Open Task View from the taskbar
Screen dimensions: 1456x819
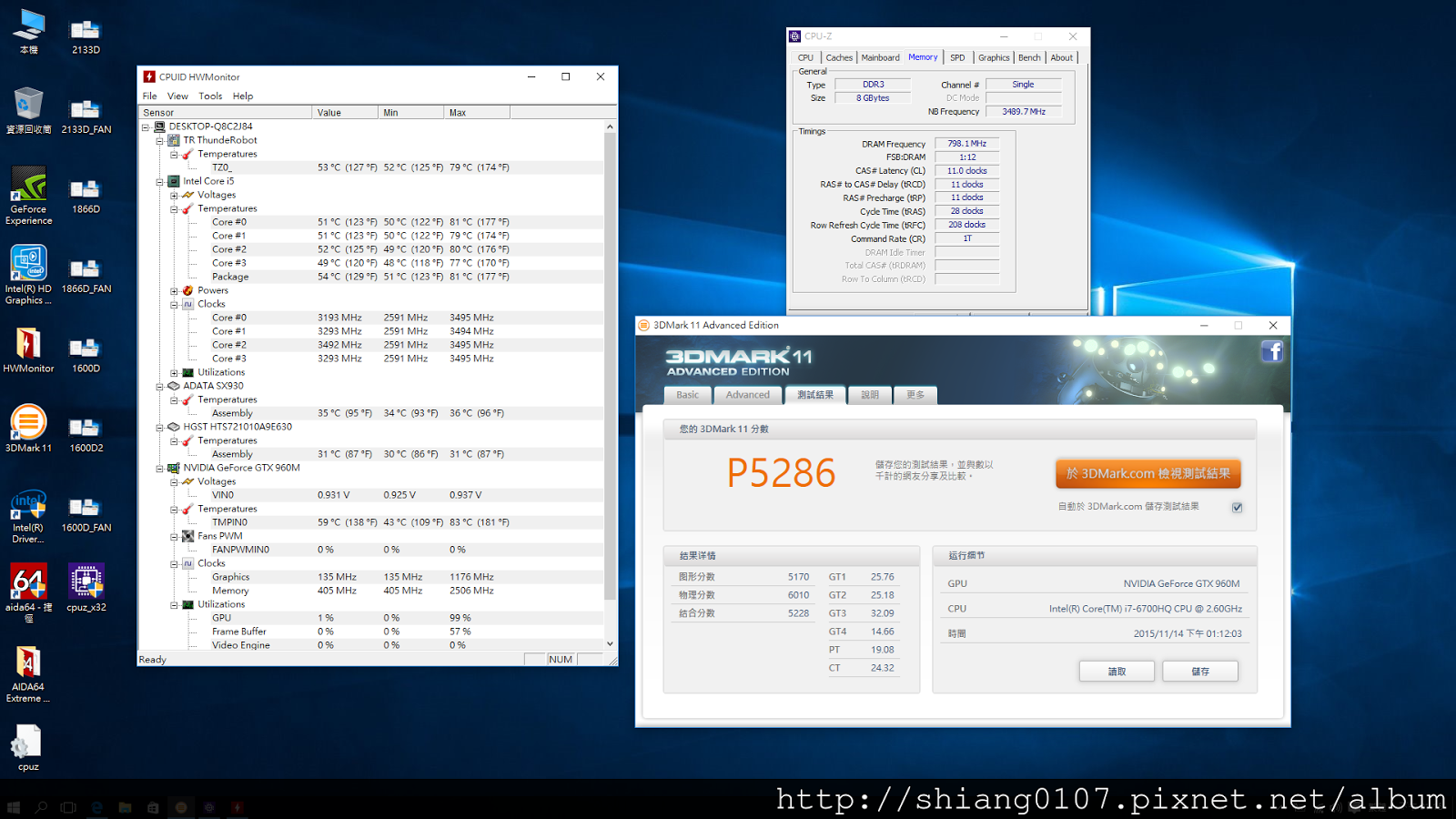point(68,807)
